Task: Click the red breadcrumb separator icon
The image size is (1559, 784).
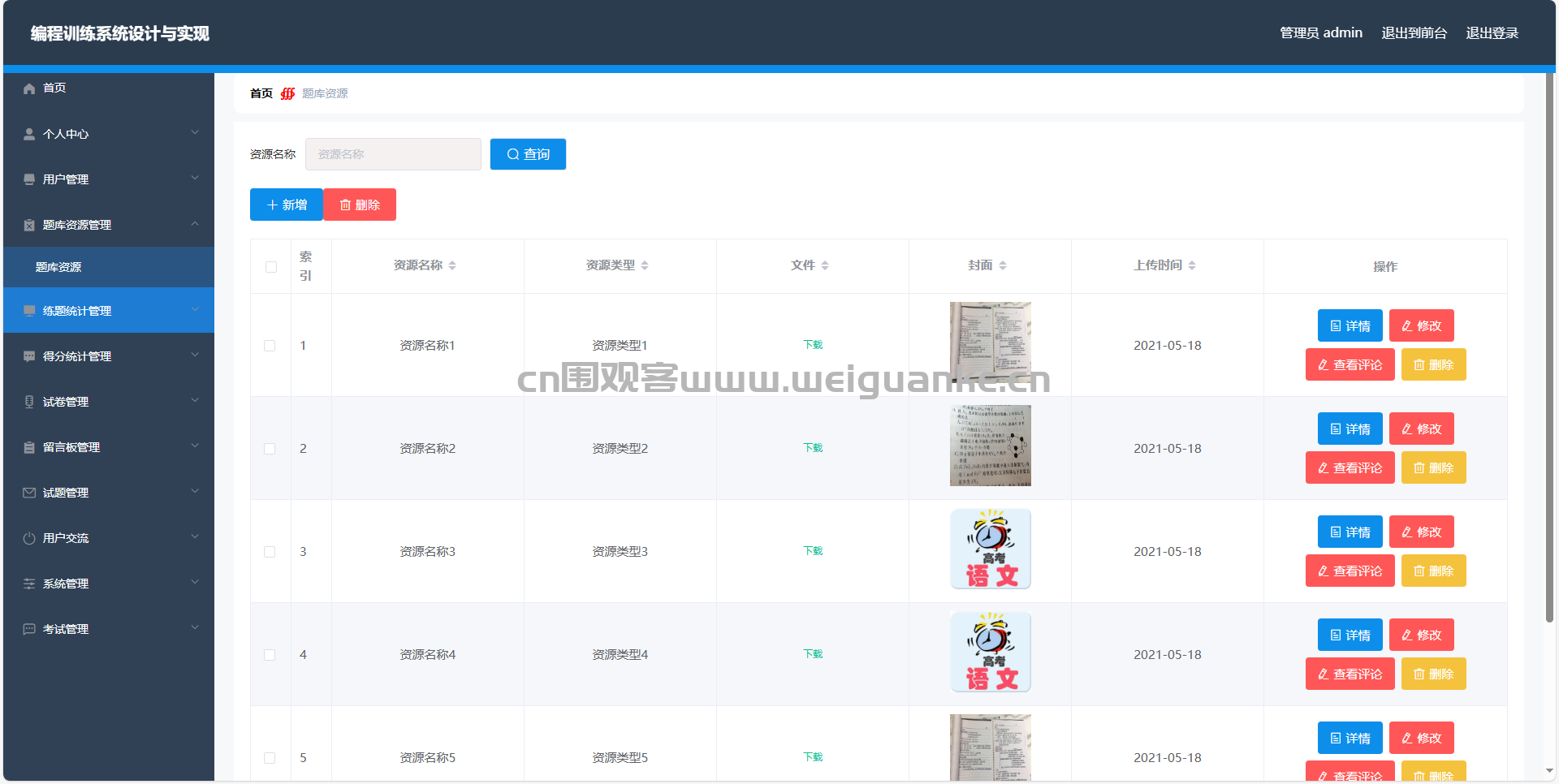Action: click(x=287, y=93)
